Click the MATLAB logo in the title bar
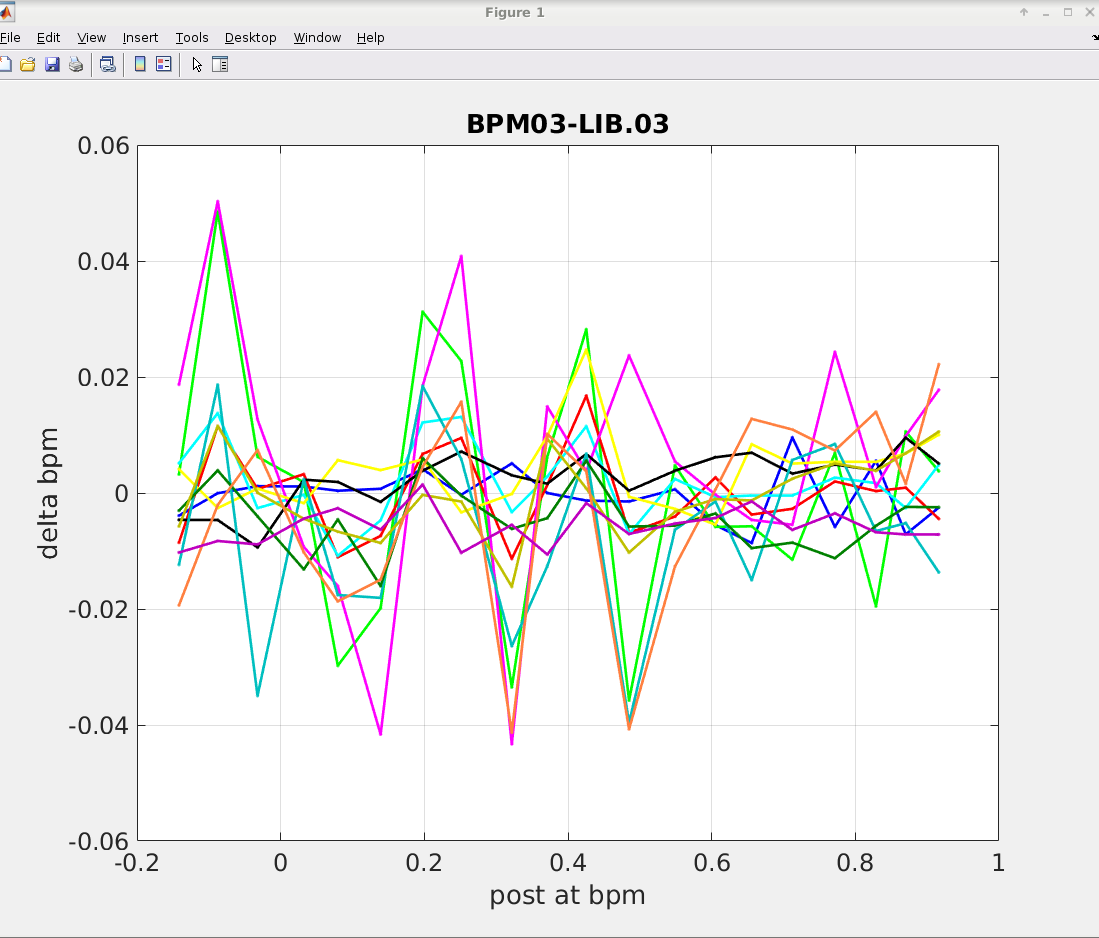Image resolution: width=1099 pixels, height=938 pixels. 5,12
